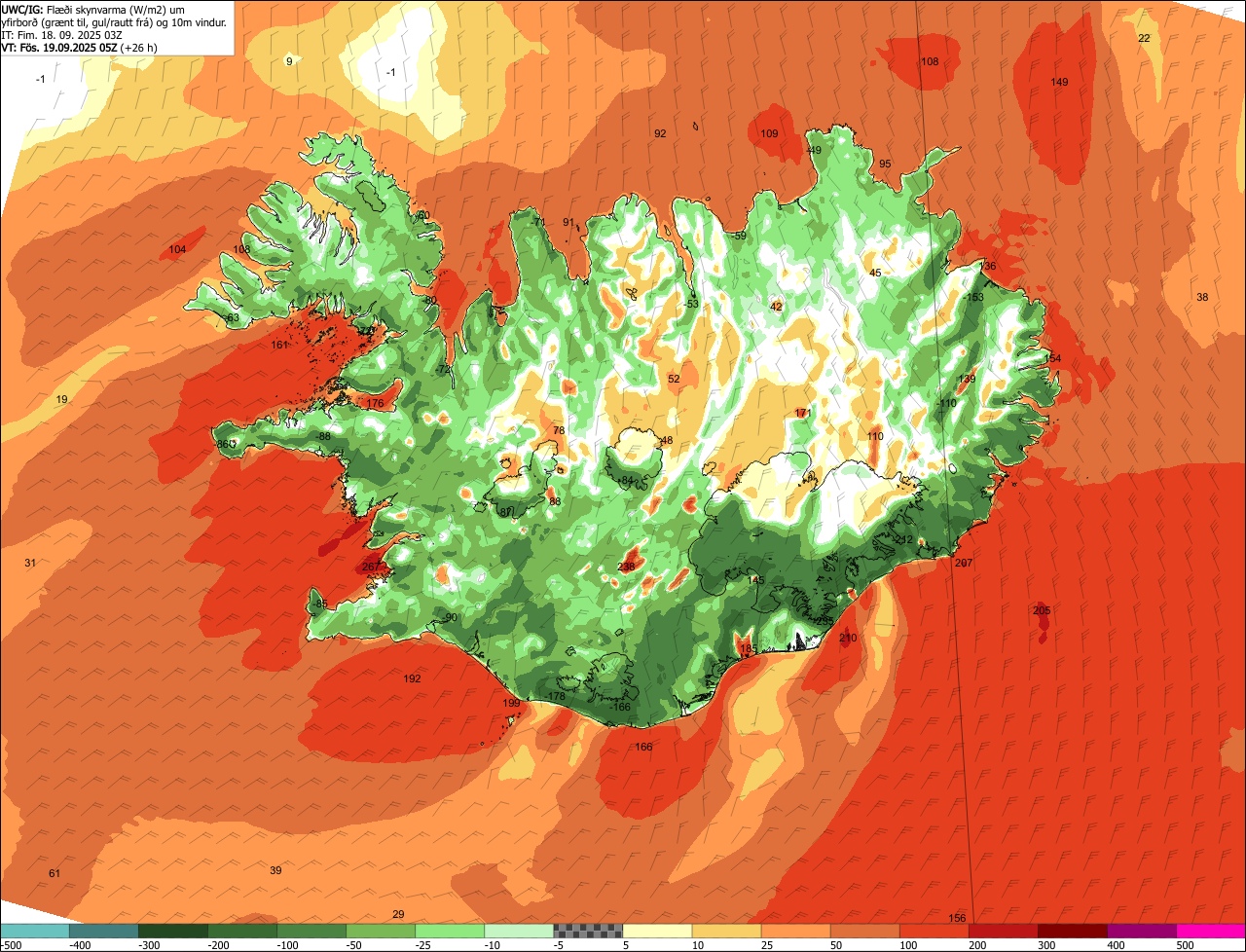This screenshot has height=952, width=1246.
Task: Click the teal -500 to -400 legend swatch
Action: (x=35, y=931)
